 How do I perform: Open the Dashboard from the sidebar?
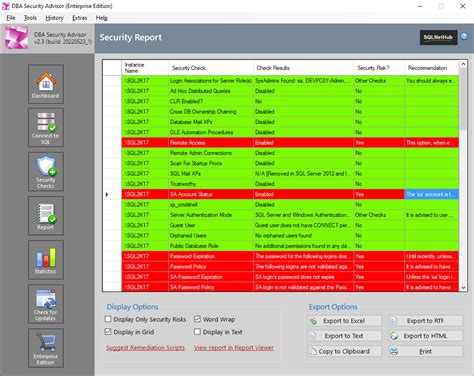click(x=46, y=84)
